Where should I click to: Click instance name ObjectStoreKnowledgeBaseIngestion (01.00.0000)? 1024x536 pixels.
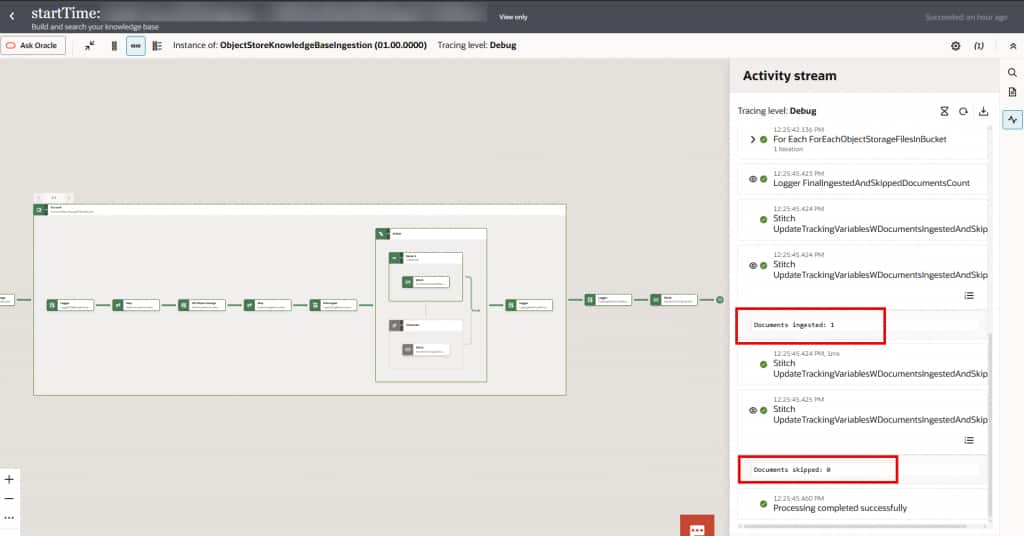click(x=323, y=46)
